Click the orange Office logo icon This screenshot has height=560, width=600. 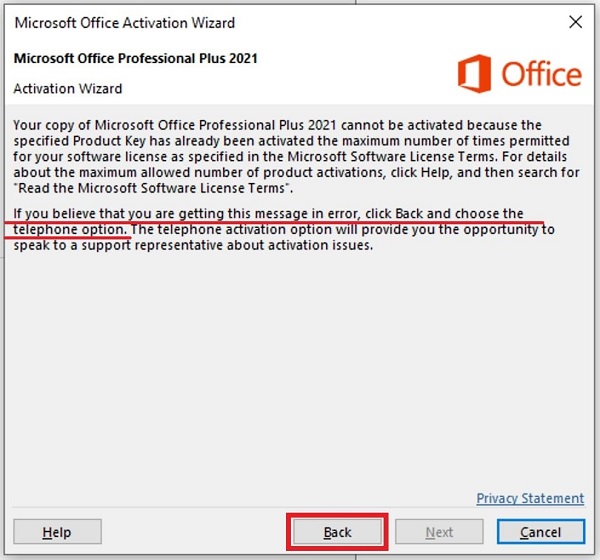(x=476, y=74)
